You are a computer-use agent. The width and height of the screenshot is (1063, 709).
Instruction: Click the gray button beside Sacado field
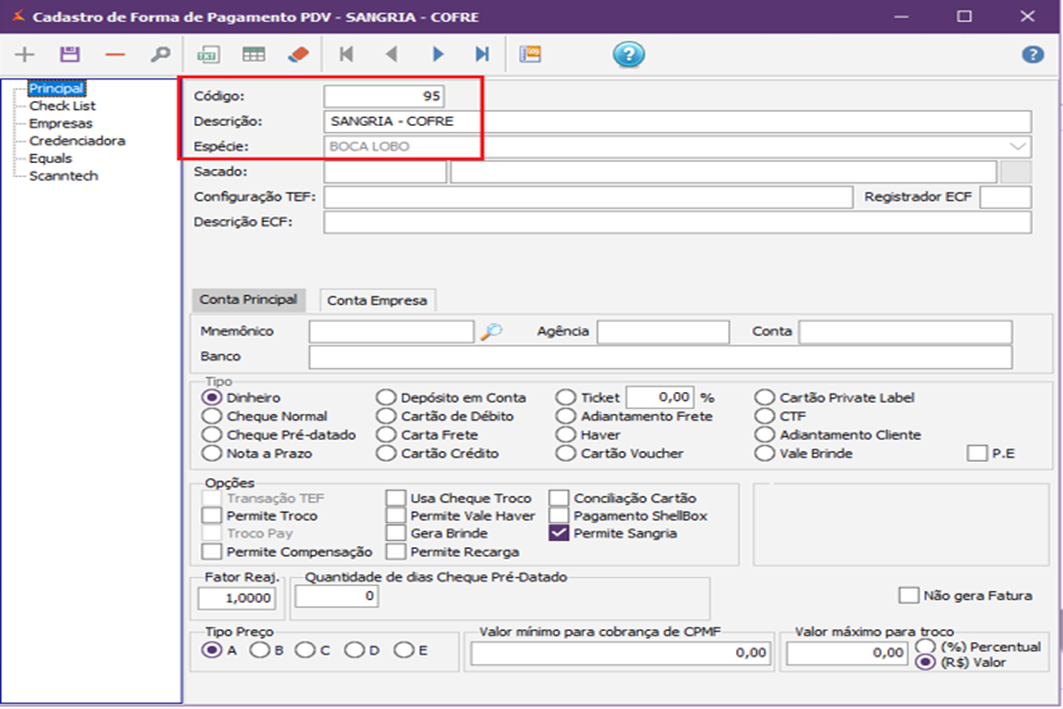pos(1016,172)
